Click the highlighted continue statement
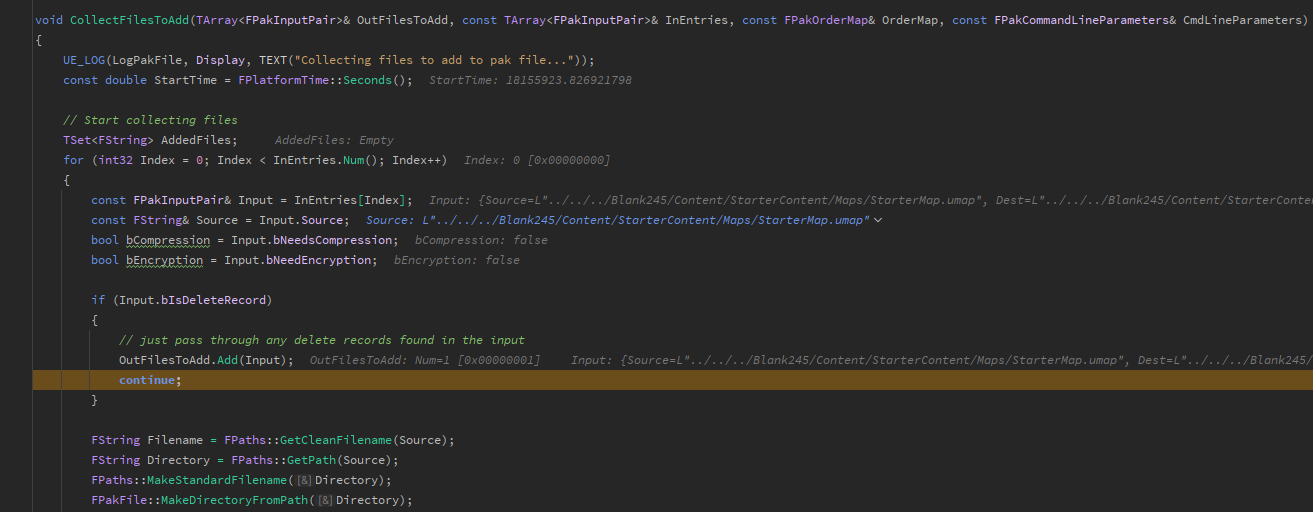 click(x=151, y=380)
